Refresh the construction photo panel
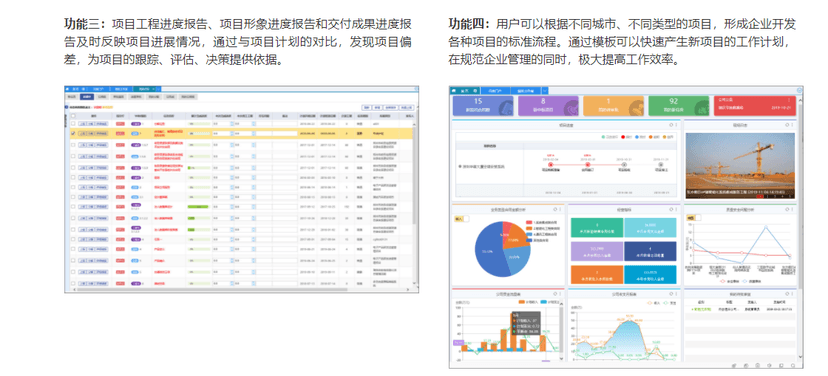 click(787, 125)
